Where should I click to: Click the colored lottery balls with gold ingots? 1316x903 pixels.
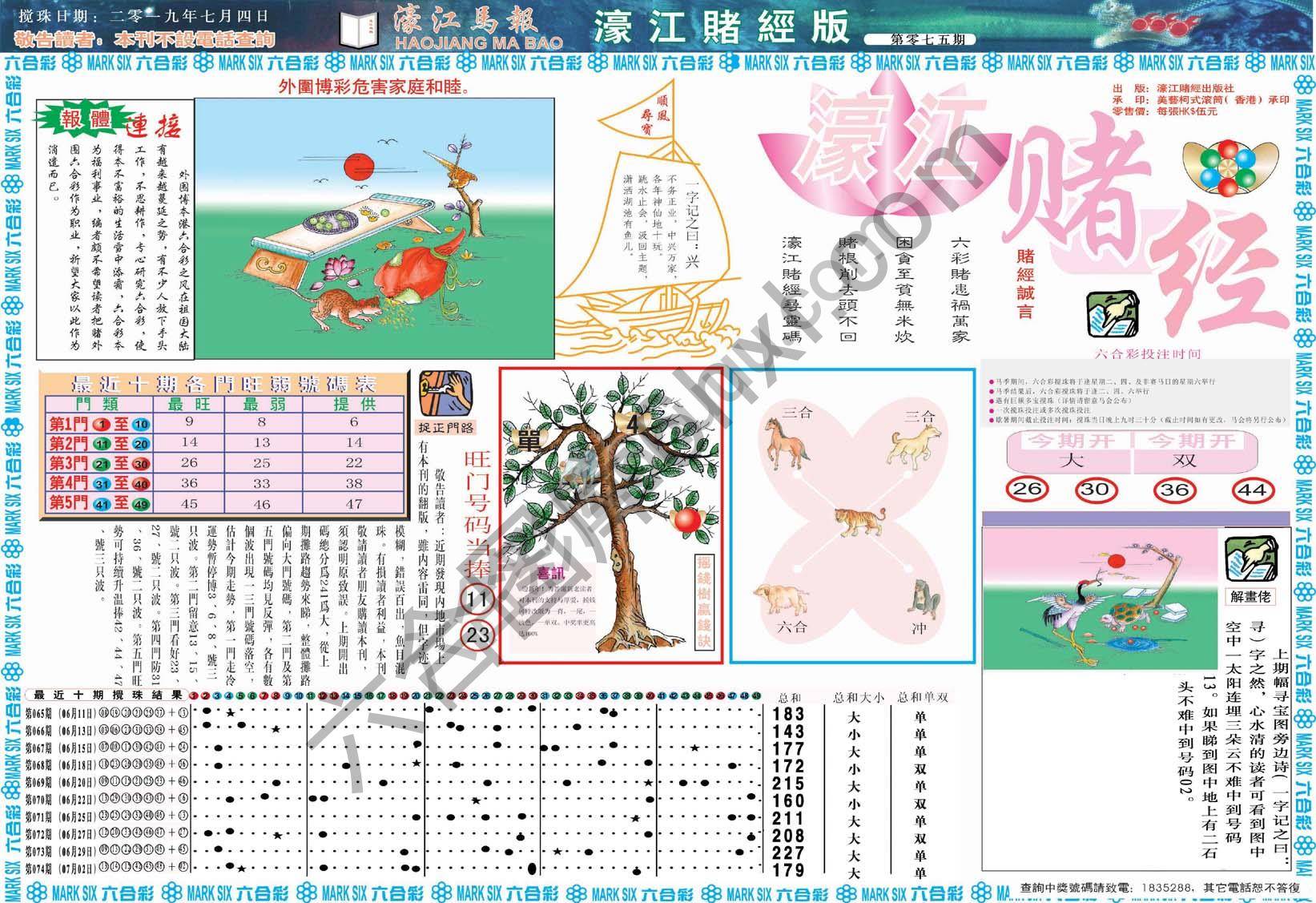pos(1229,167)
